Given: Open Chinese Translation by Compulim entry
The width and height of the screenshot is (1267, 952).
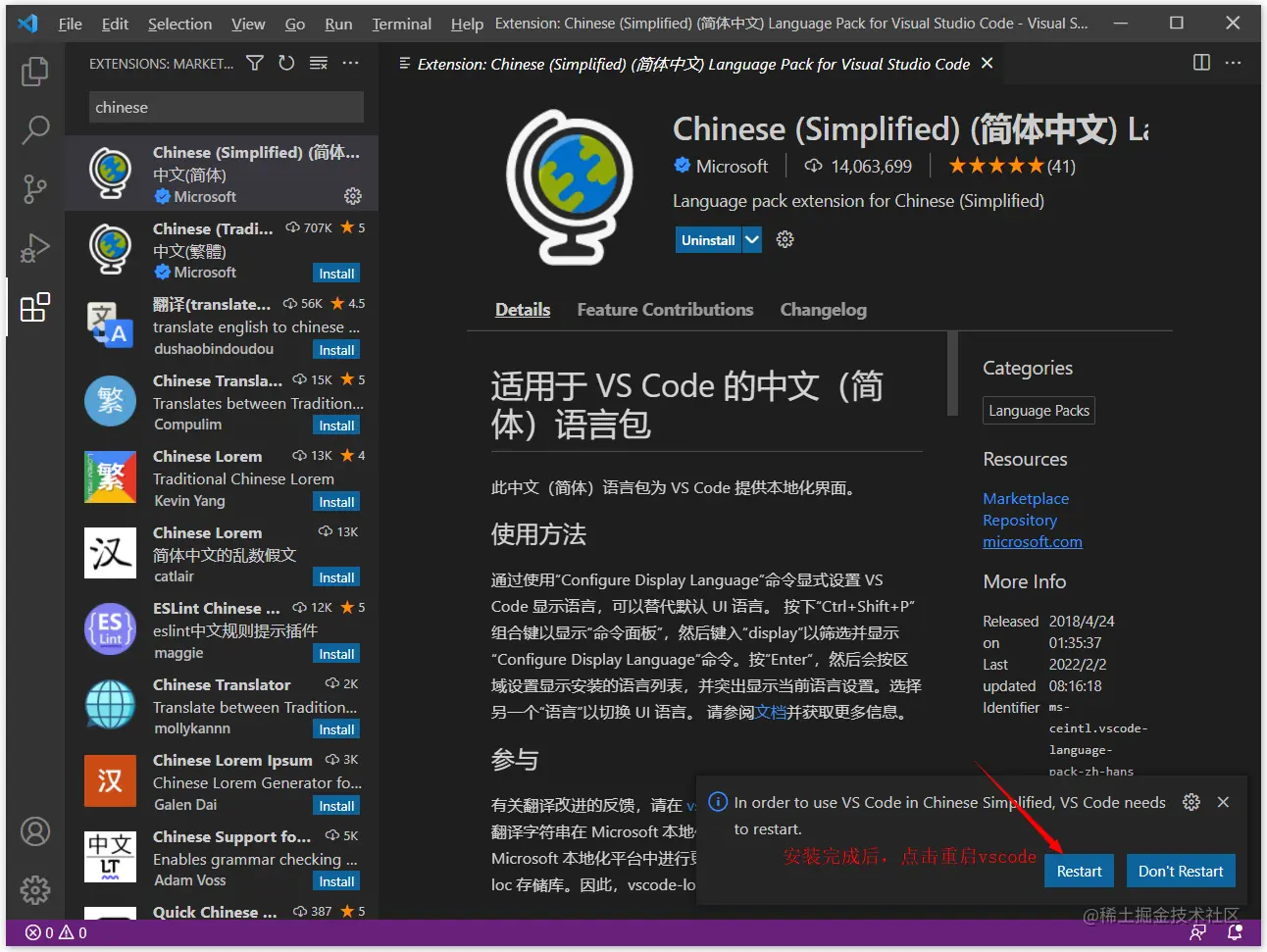Looking at the screenshot, I should (x=222, y=401).
